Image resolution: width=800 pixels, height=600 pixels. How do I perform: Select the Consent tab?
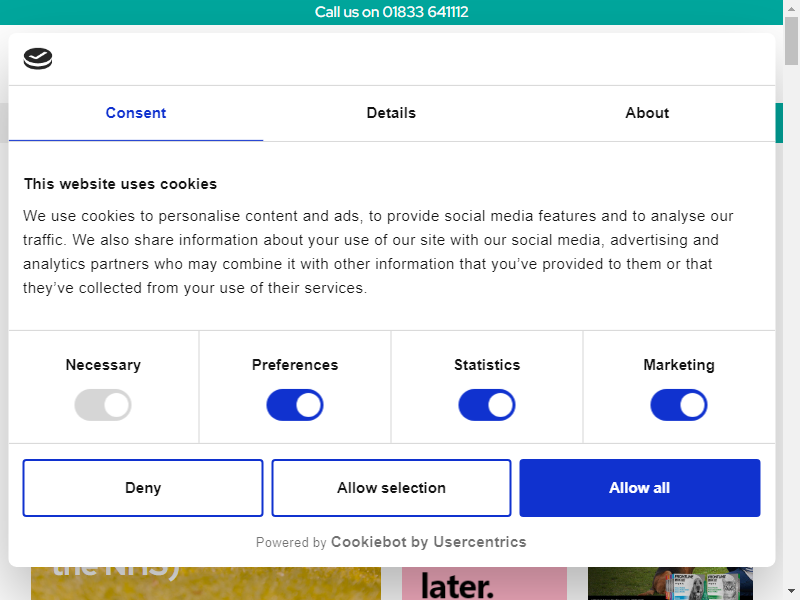pos(136,113)
